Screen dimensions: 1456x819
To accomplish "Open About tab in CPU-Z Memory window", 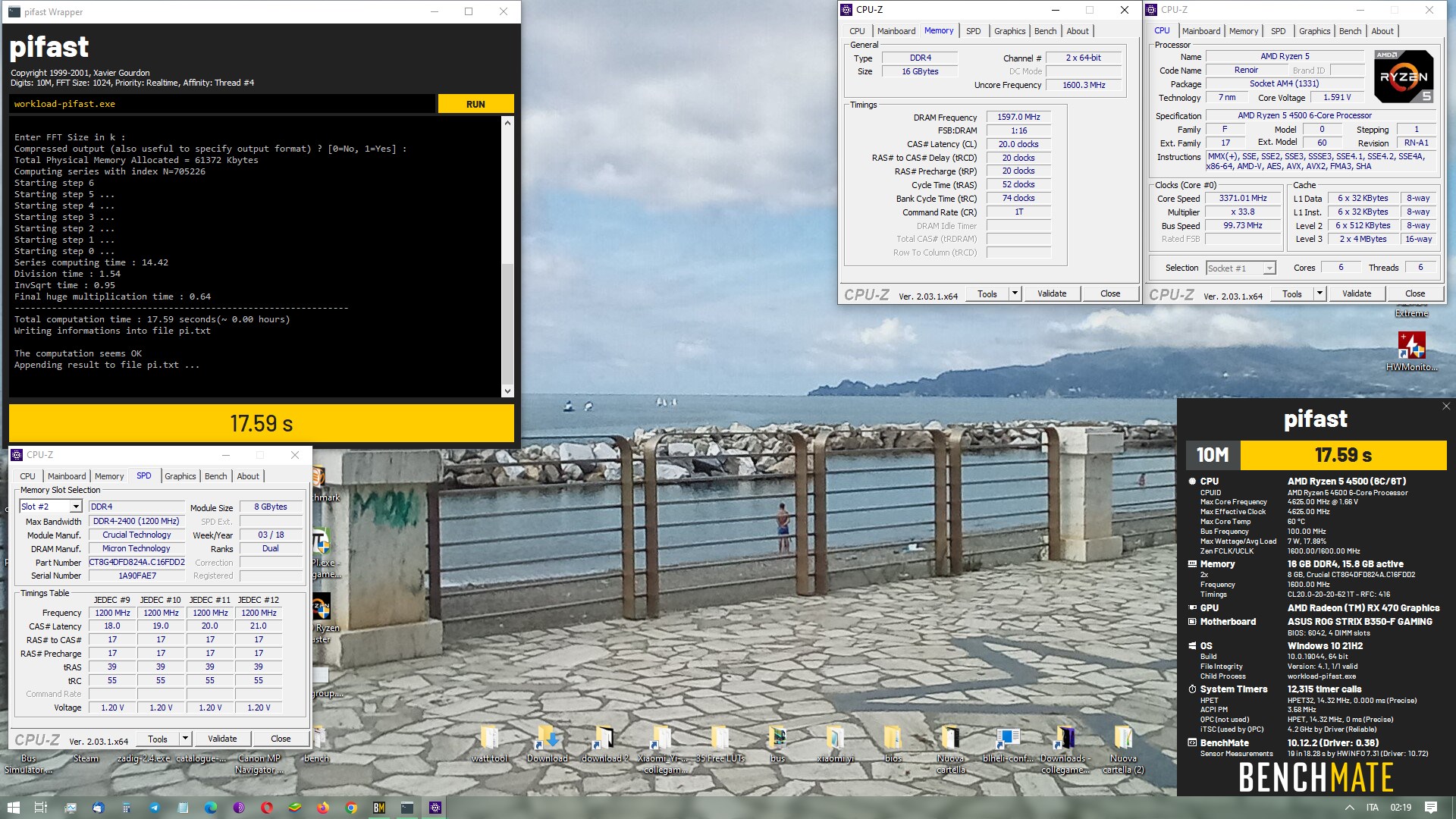I will click(x=1078, y=31).
